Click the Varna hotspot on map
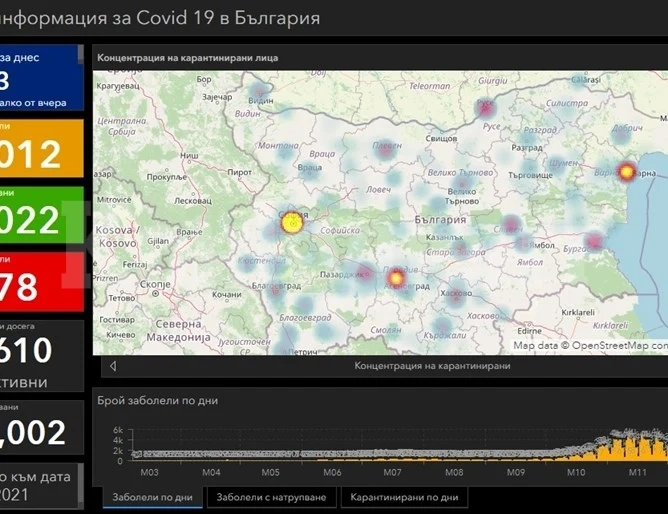Screen dimensions: 668x514 pyautogui.click(x=627, y=172)
